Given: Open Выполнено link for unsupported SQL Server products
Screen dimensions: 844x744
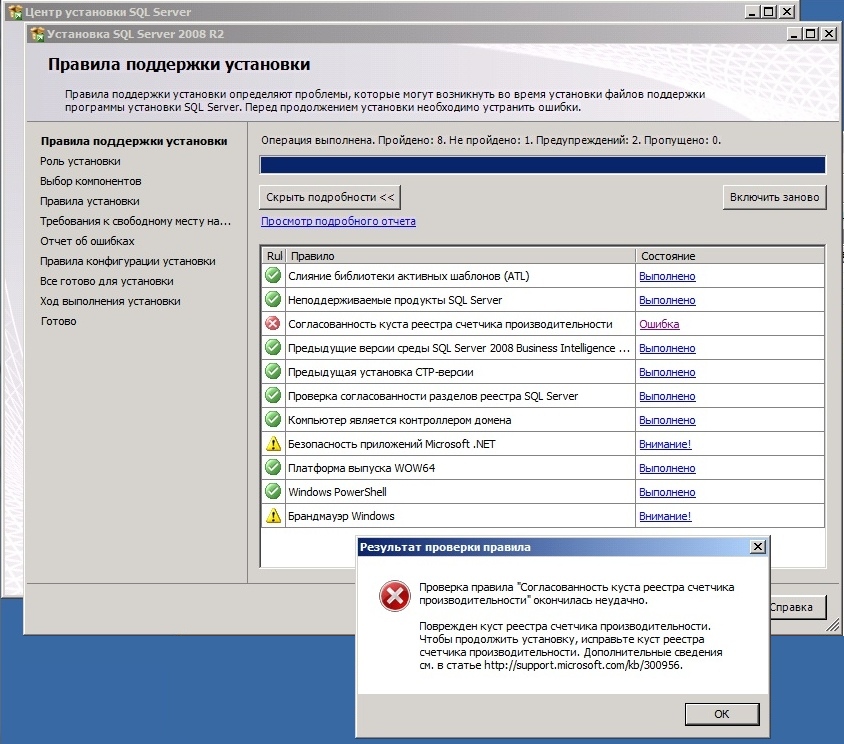Looking at the screenshot, I should [x=667, y=300].
